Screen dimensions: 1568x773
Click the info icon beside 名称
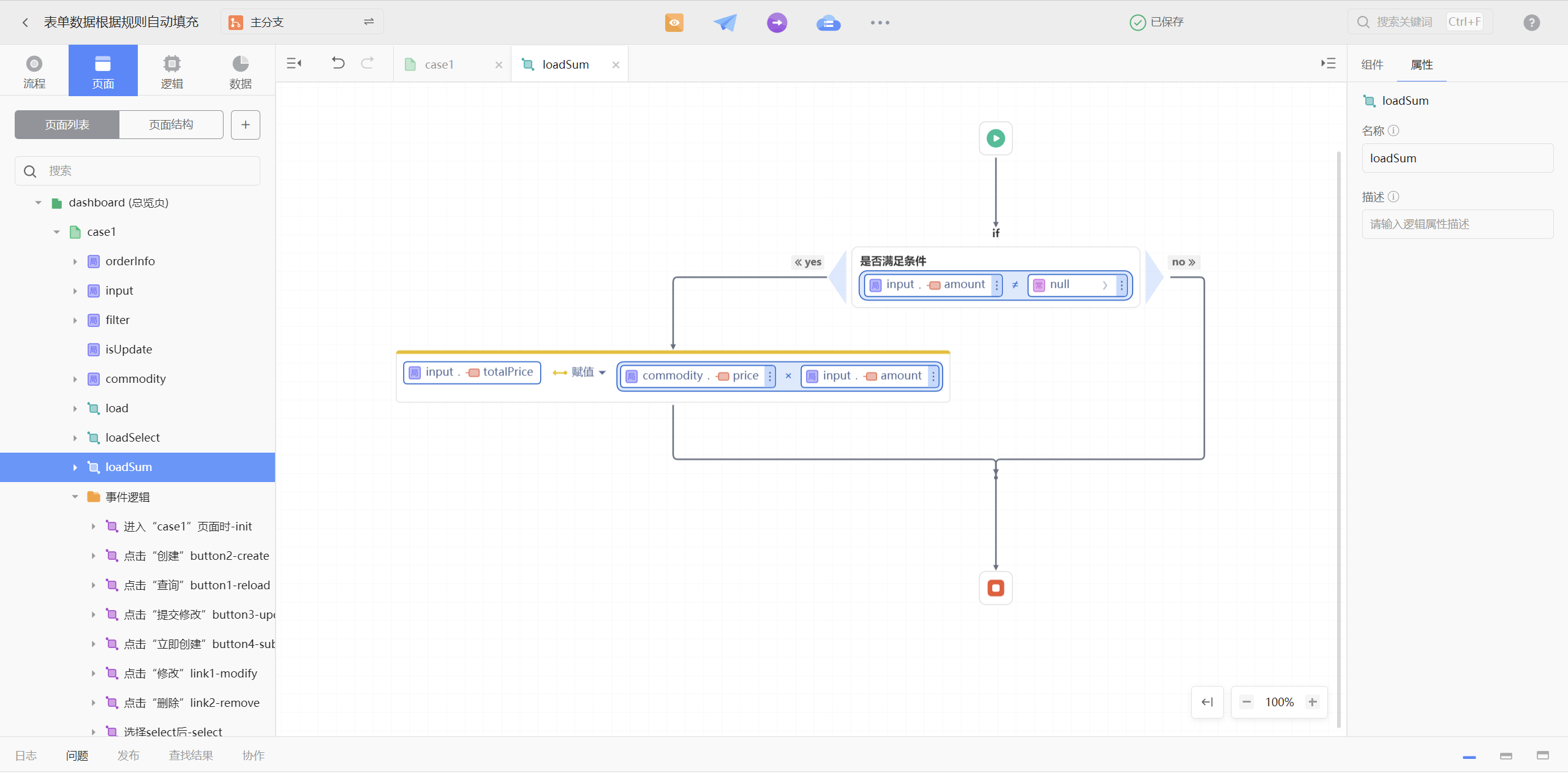1393,130
